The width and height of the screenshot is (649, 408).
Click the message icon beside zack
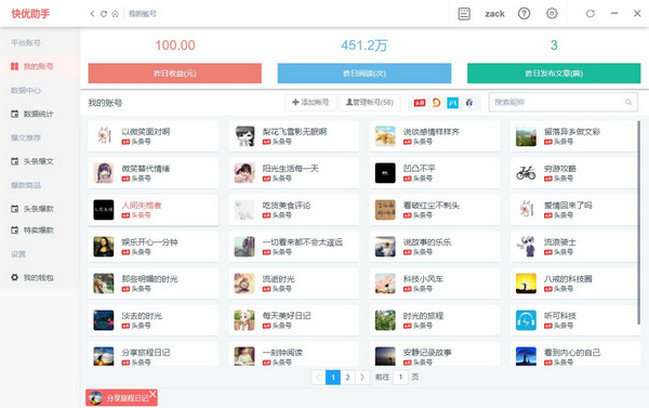coord(464,14)
